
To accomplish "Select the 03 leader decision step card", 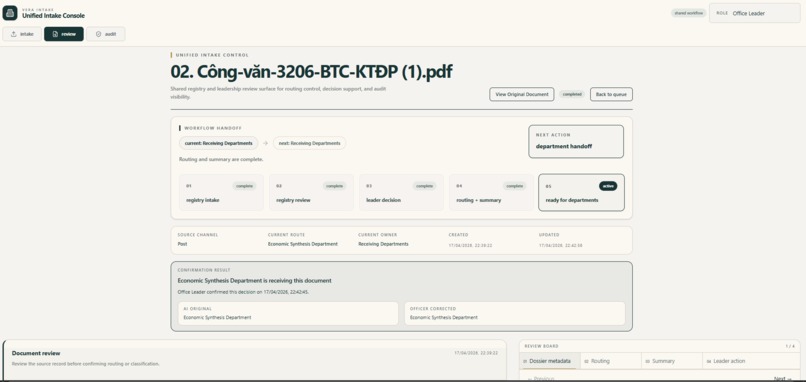I will click(x=401, y=192).
